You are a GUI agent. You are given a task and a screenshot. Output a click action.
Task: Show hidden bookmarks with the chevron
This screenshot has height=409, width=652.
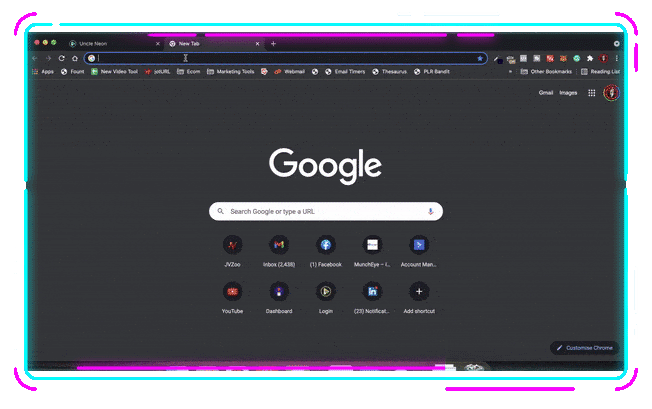(x=510, y=71)
